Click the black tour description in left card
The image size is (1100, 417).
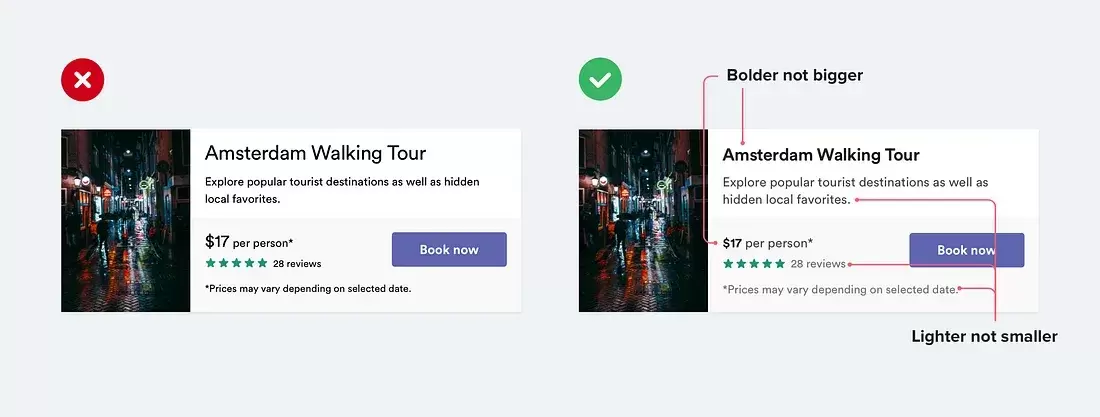342,190
